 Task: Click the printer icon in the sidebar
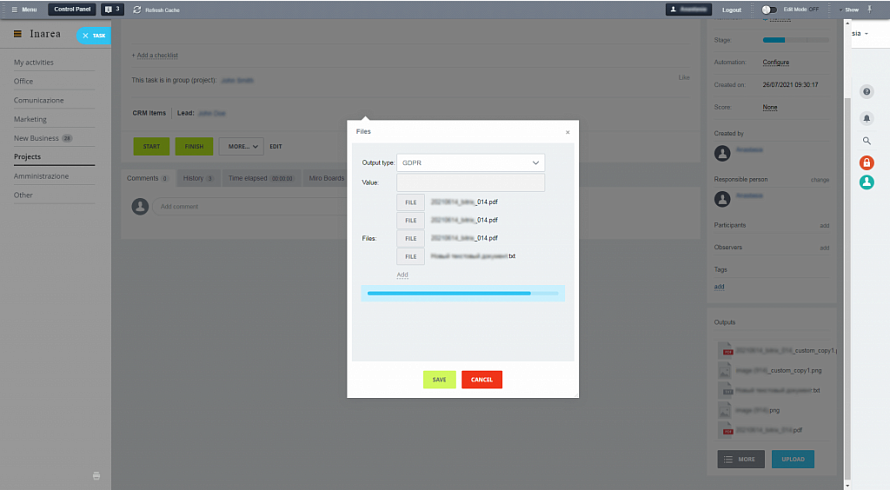[x=96, y=475]
